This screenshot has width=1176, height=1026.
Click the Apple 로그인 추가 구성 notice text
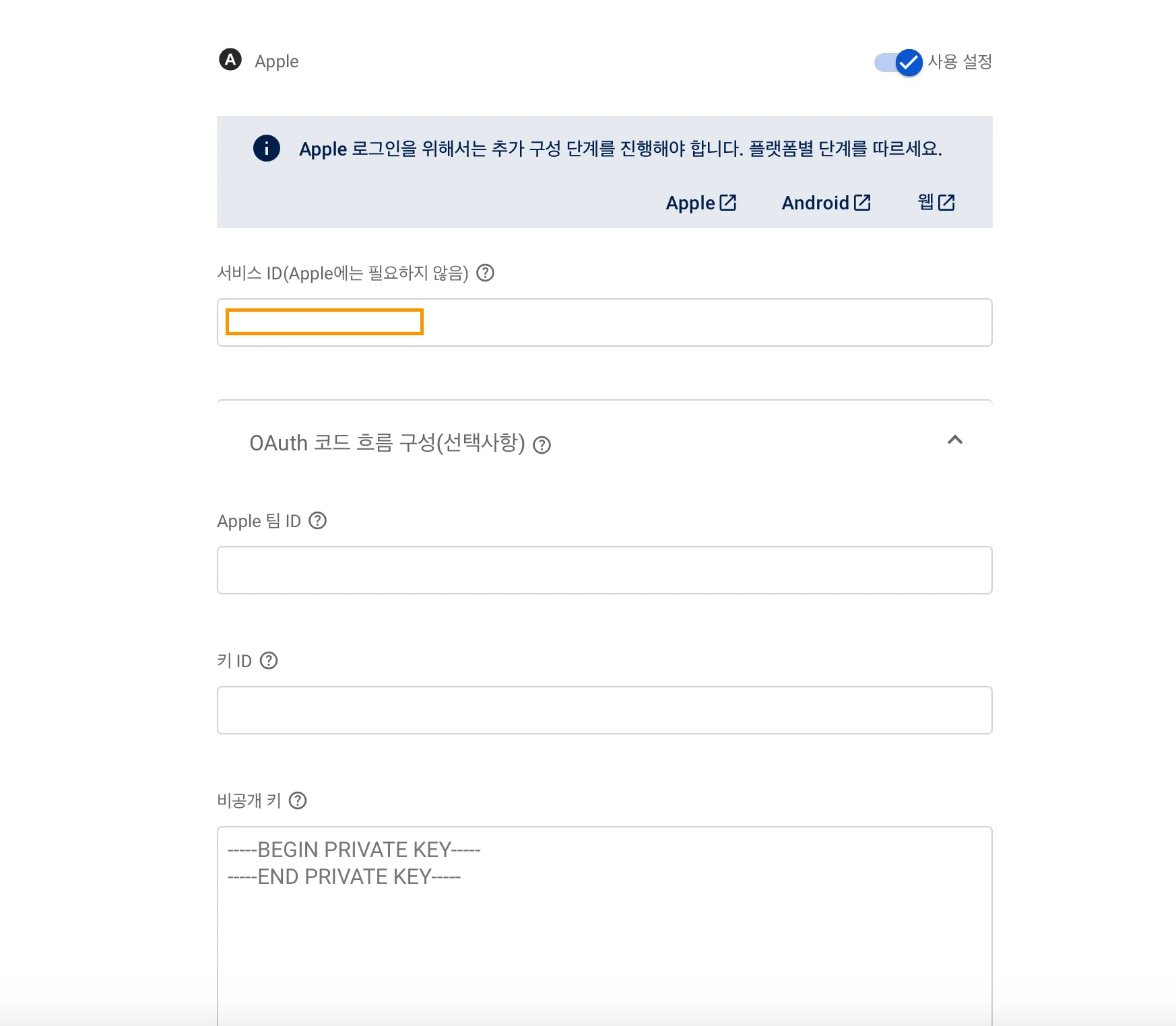tap(620, 149)
